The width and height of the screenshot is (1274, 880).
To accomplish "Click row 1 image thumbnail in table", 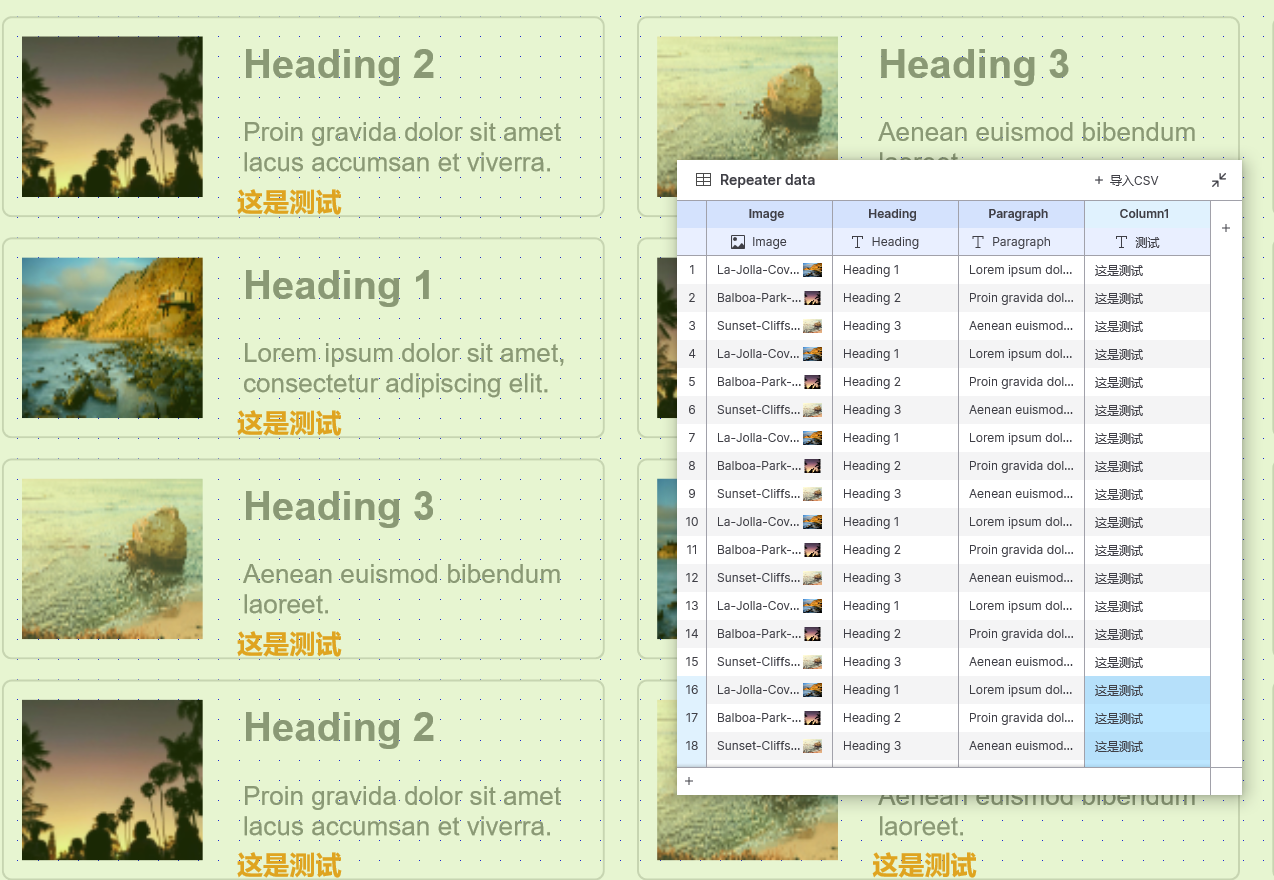I will 813,270.
